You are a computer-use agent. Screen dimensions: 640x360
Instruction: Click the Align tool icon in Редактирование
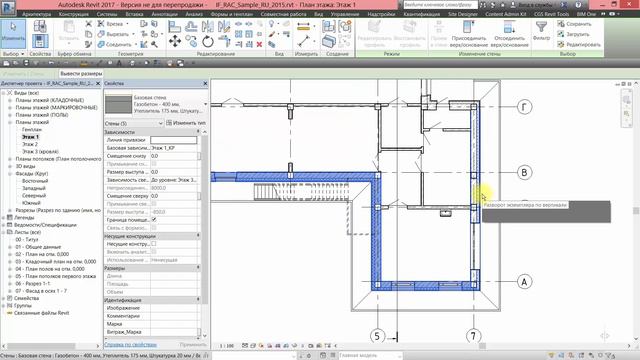coord(175,27)
